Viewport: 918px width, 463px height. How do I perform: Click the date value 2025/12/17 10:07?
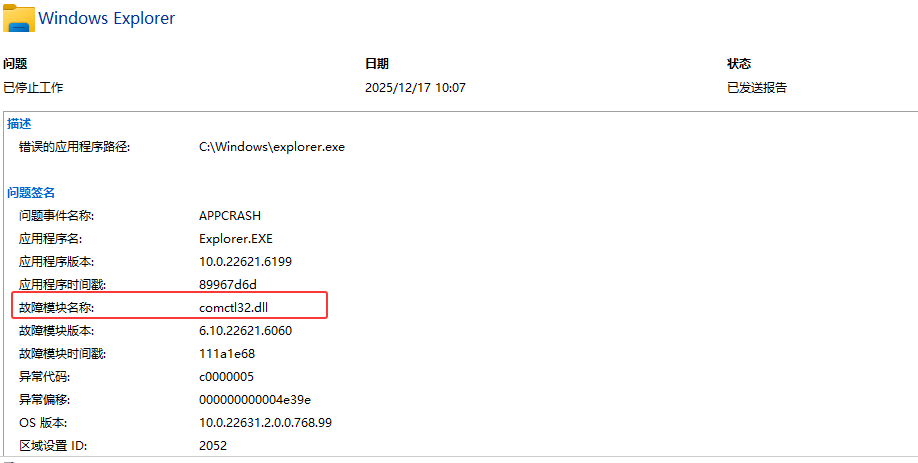click(x=415, y=88)
